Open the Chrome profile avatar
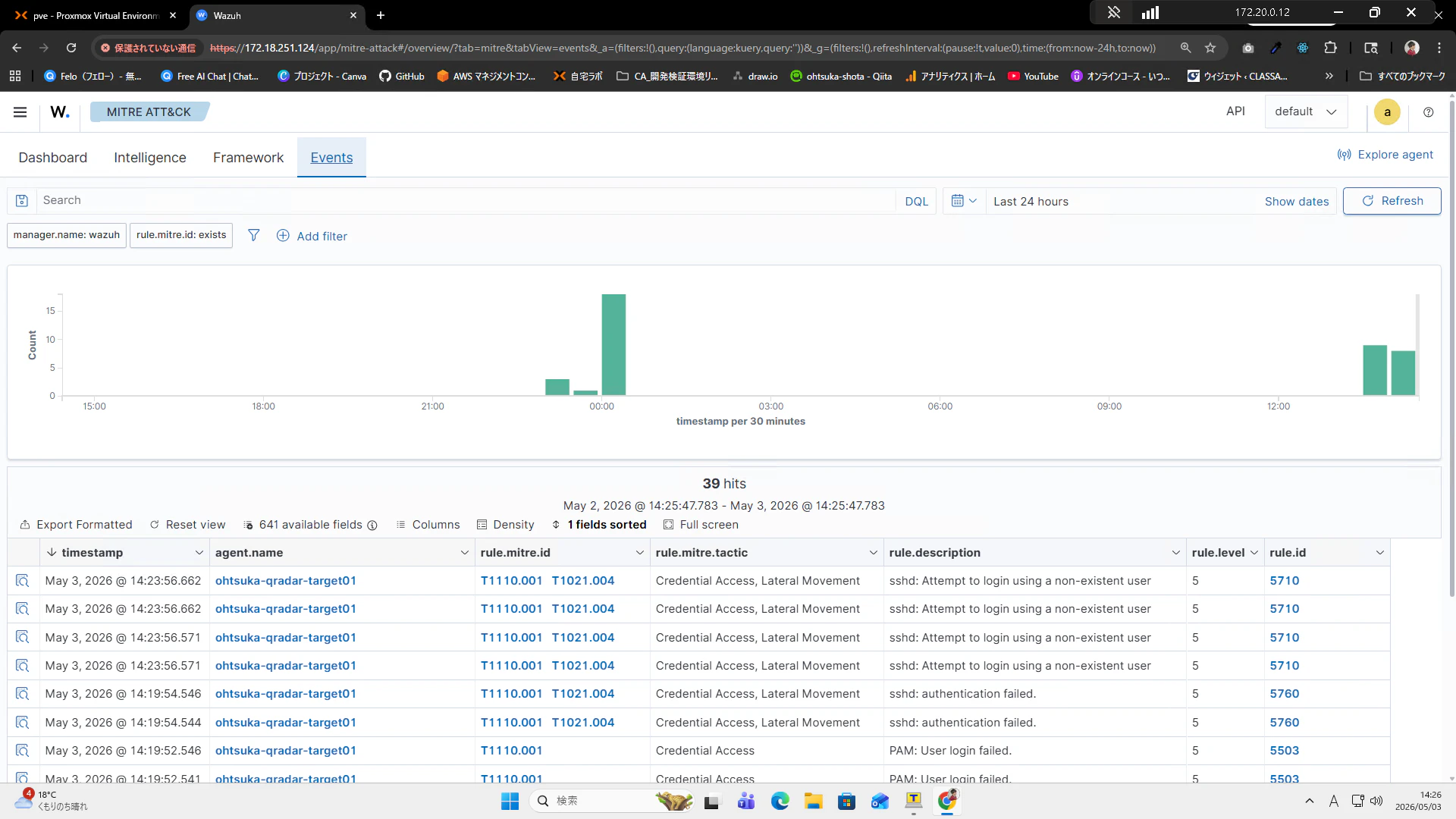1456x819 pixels. [x=1412, y=48]
